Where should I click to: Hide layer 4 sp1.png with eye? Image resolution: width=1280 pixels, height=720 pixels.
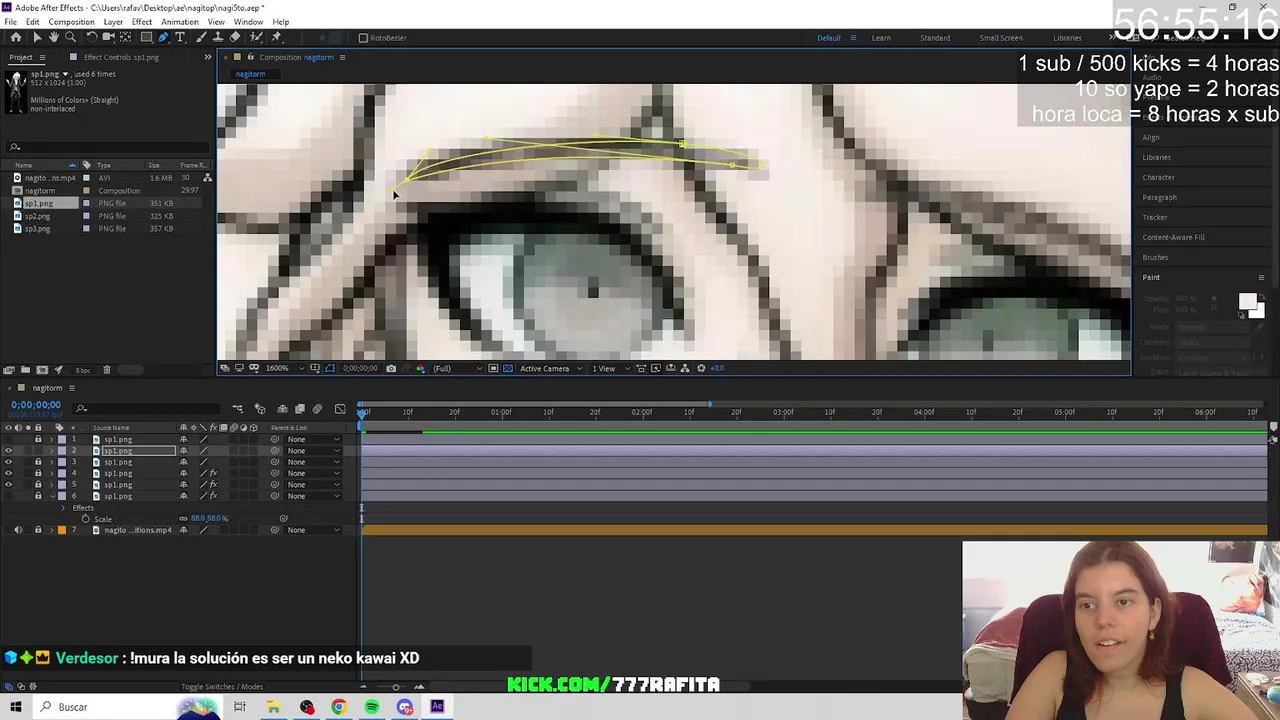click(x=9, y=473)
